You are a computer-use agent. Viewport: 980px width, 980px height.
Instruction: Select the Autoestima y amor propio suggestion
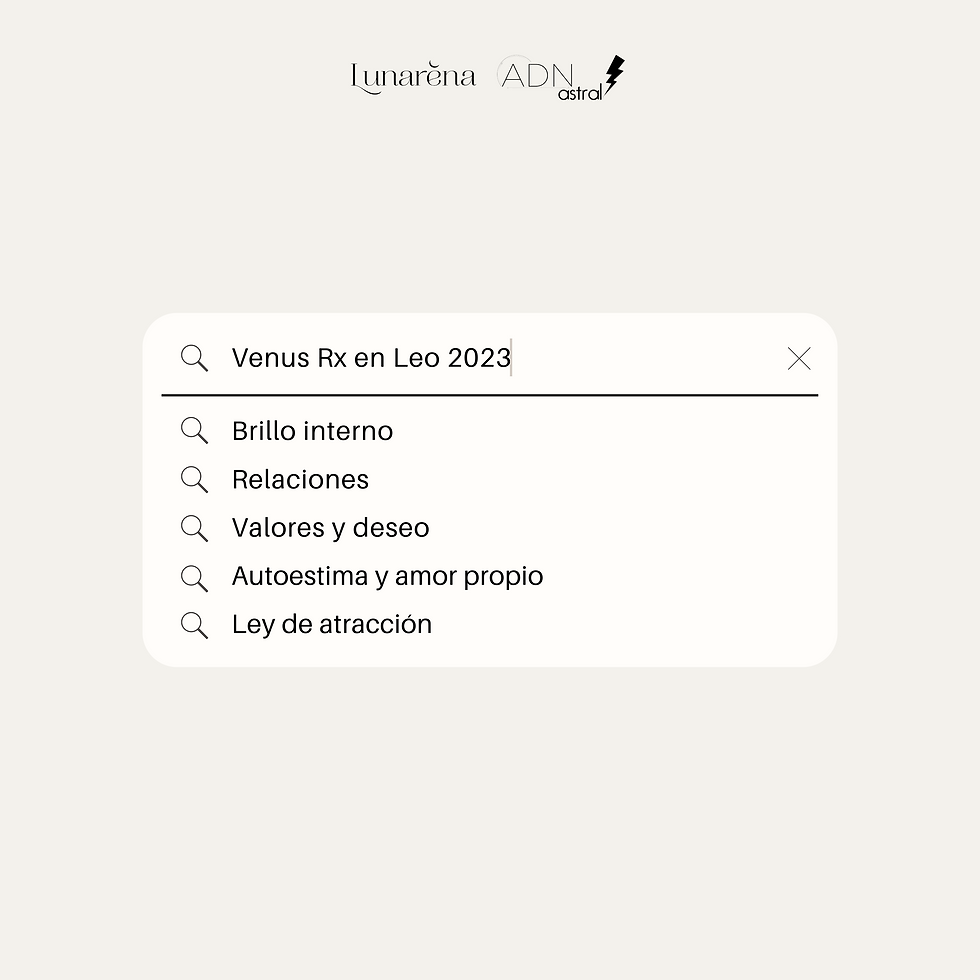pos(387,577)
